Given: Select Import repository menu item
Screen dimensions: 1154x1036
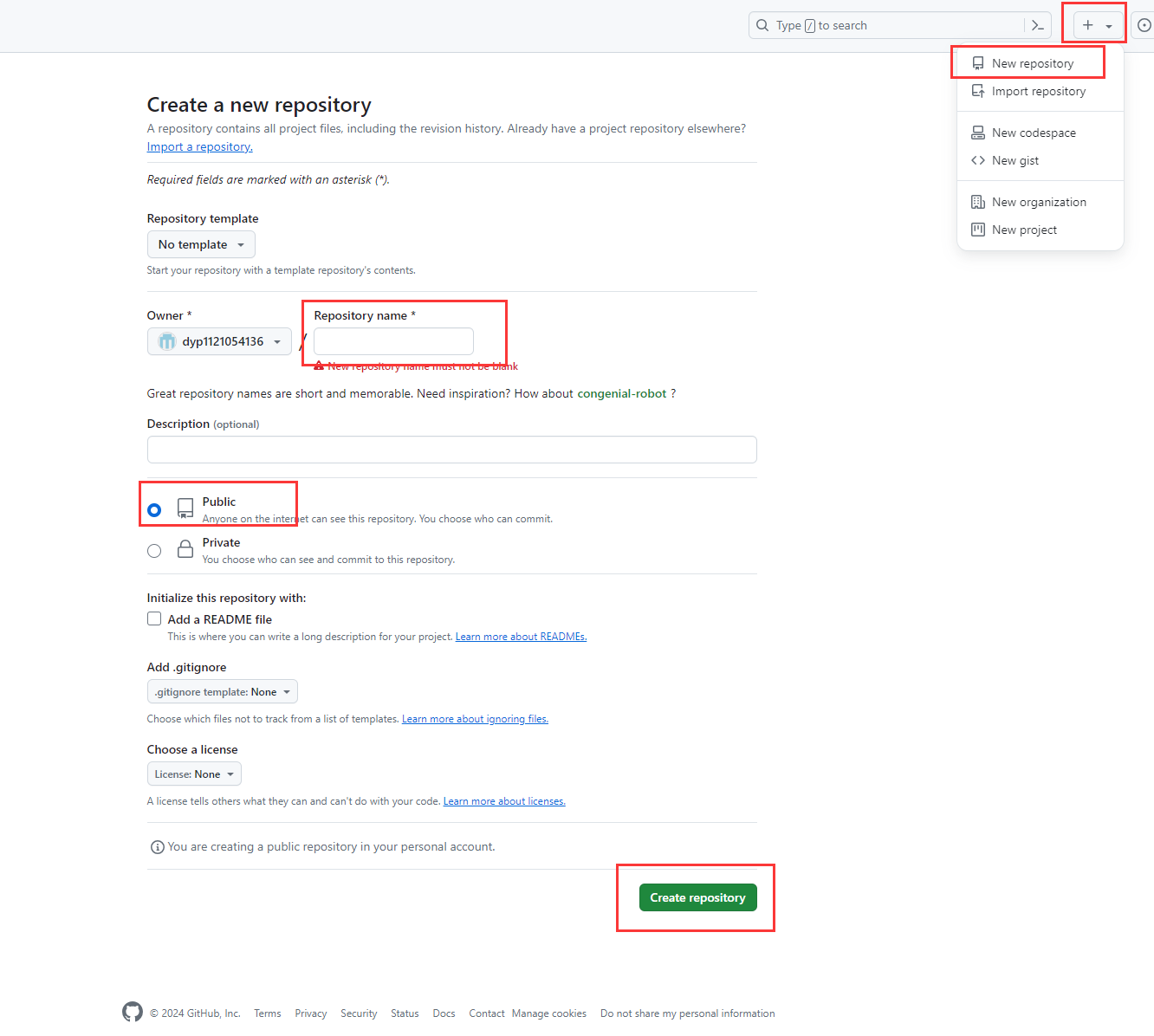Looking at the screenshot, I should click(1038, 91).
